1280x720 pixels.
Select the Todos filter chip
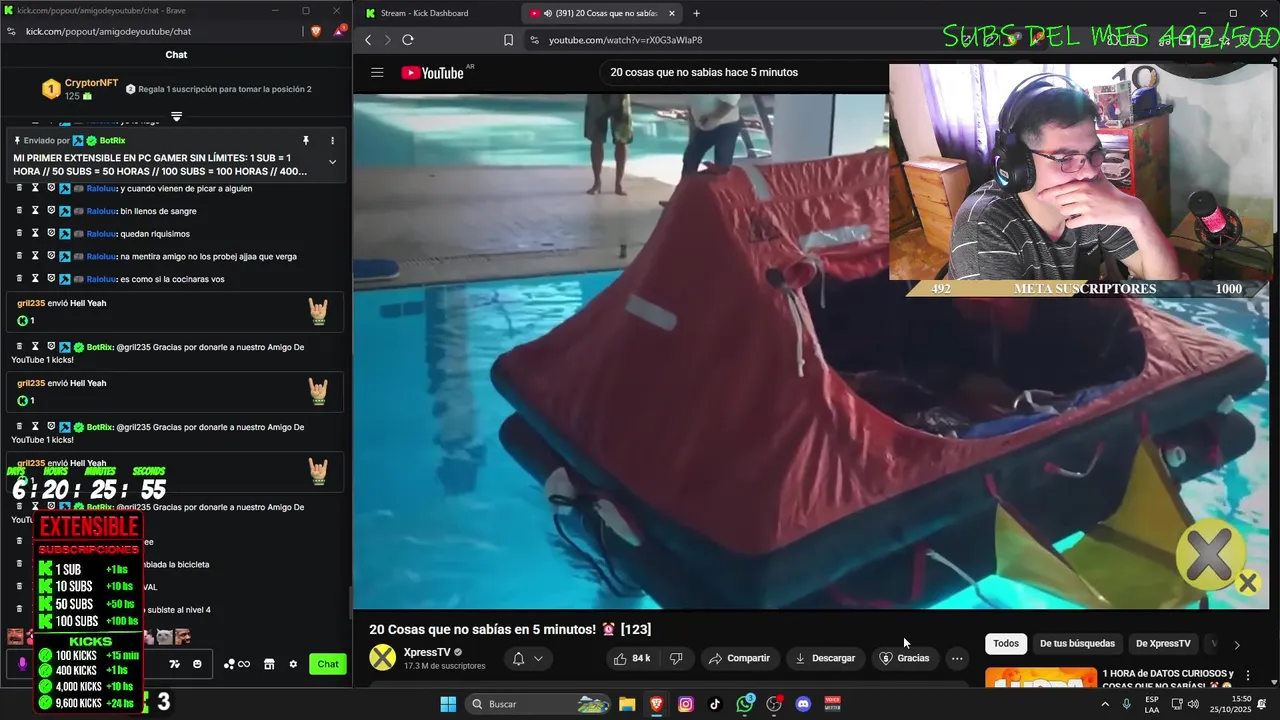tap(1006, 644)
